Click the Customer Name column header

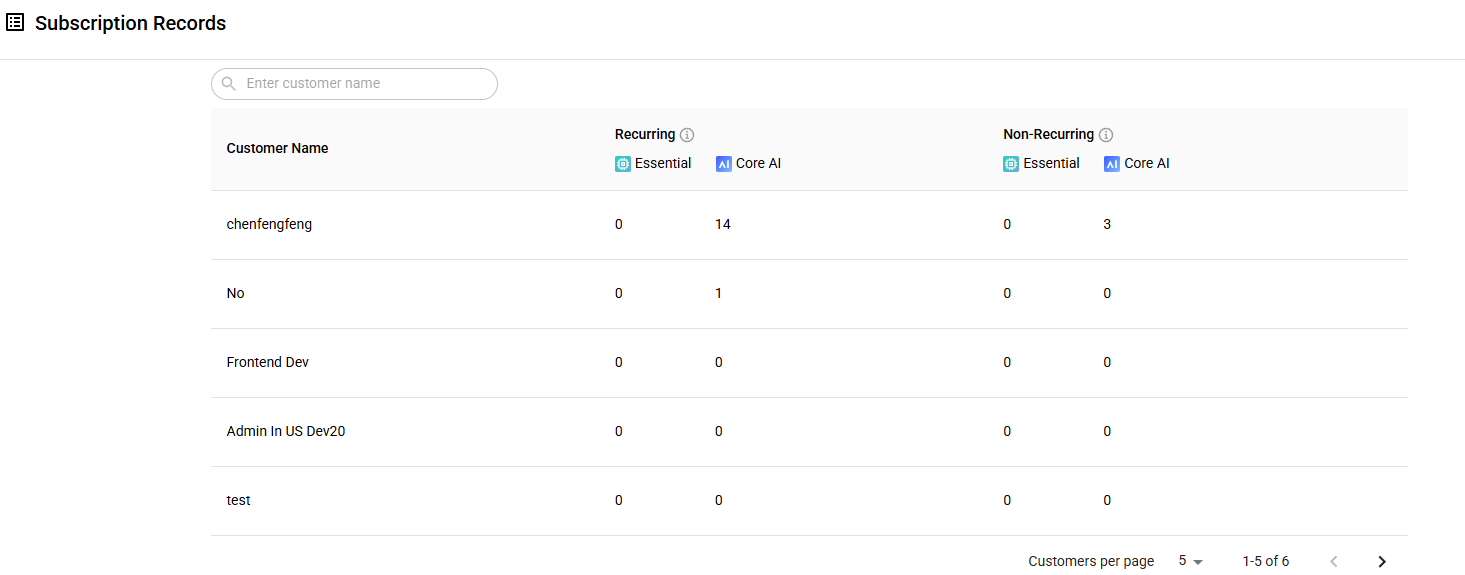point(277,148)
